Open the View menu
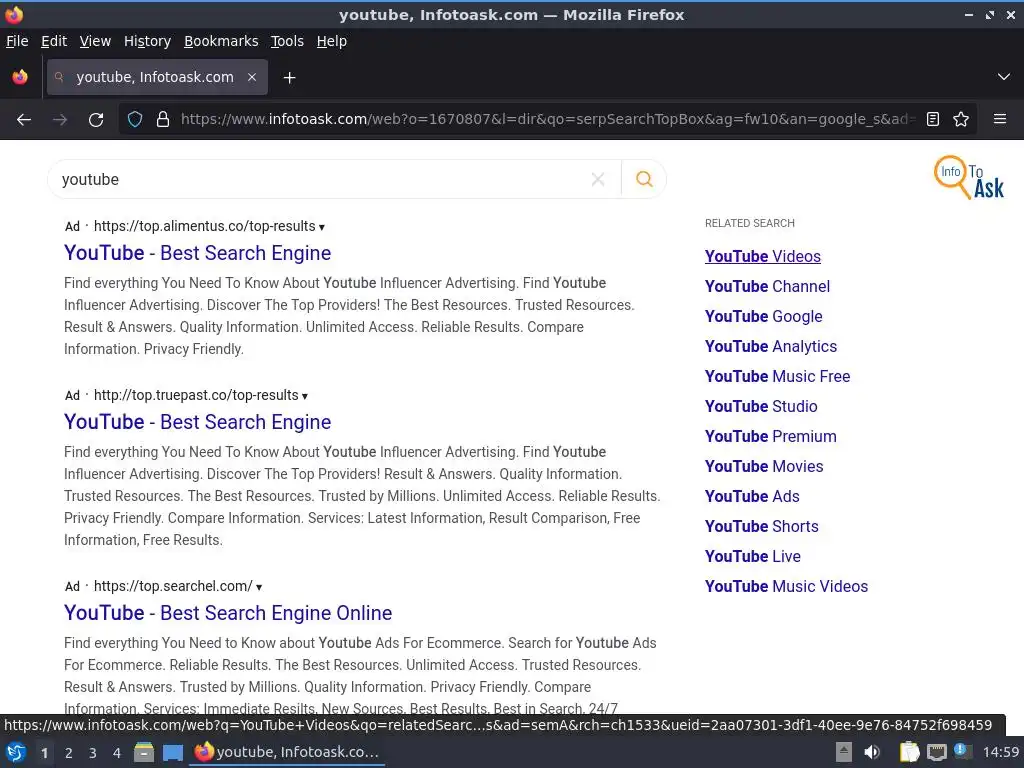The width and height of the screenshot is (1024, 768). (x=95, y=41)
